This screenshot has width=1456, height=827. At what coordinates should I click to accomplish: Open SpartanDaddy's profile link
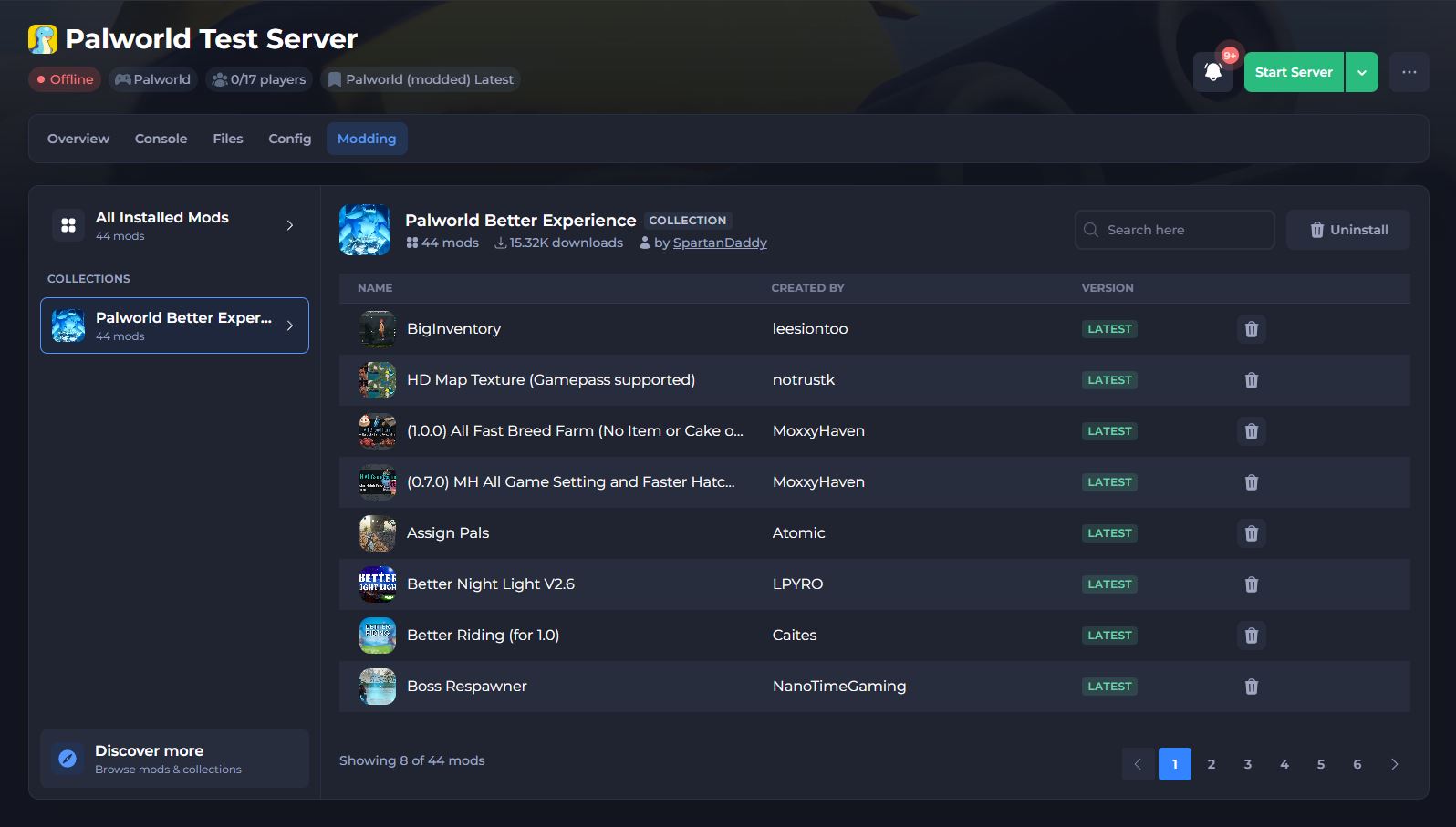[x=720, y=243]
